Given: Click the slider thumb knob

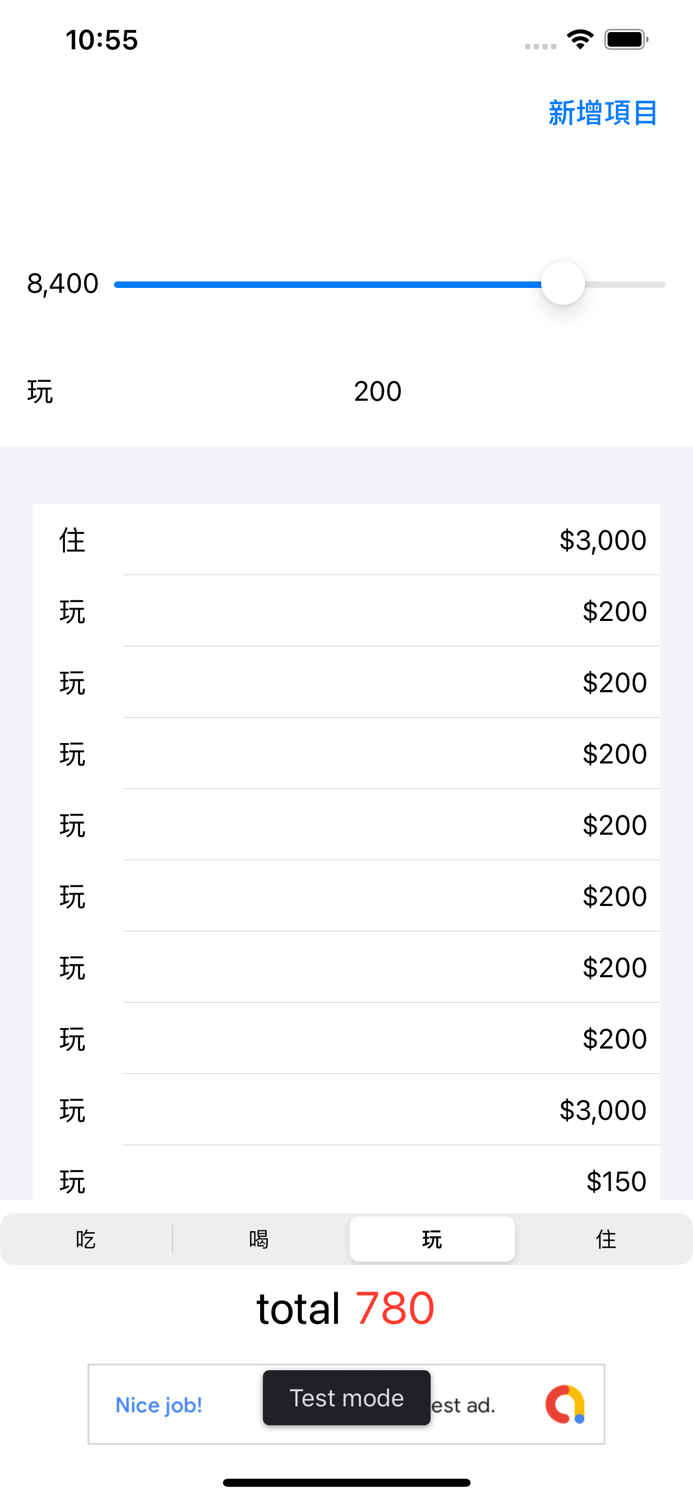Looking at the screenshot, I should [x=563, y=284].
